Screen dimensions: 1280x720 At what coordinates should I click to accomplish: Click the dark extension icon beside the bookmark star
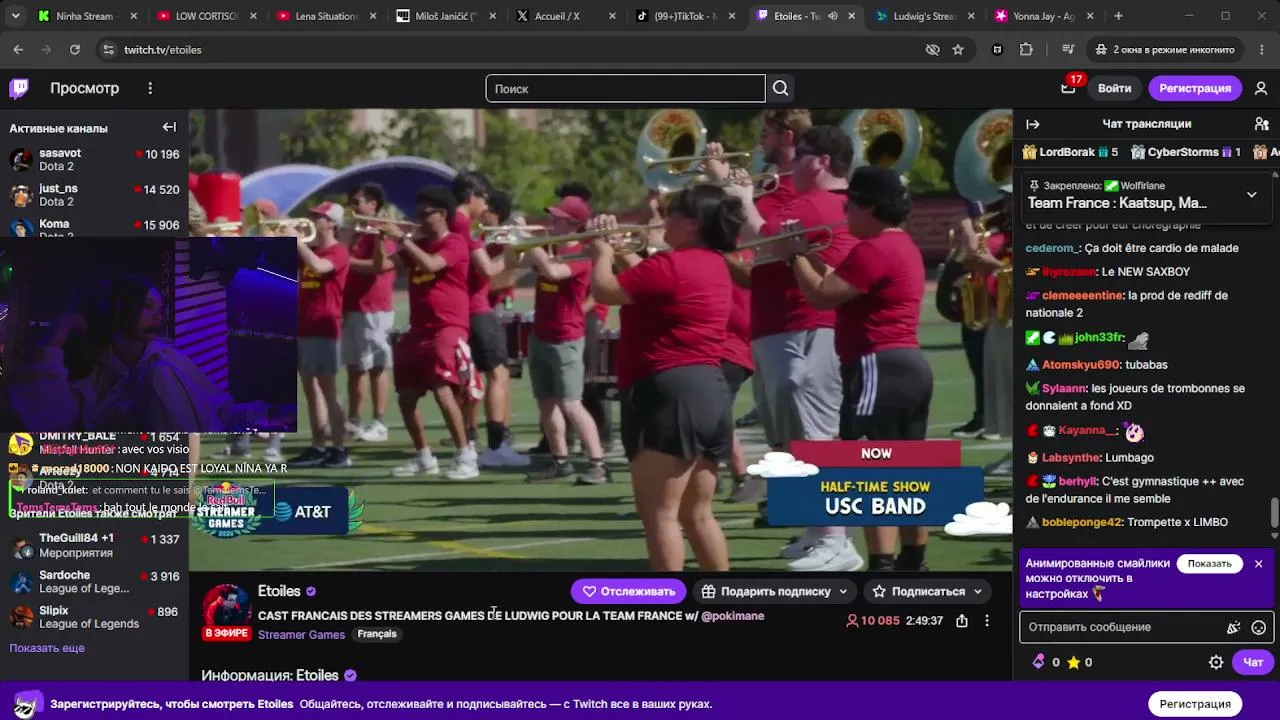coord(997,50)
